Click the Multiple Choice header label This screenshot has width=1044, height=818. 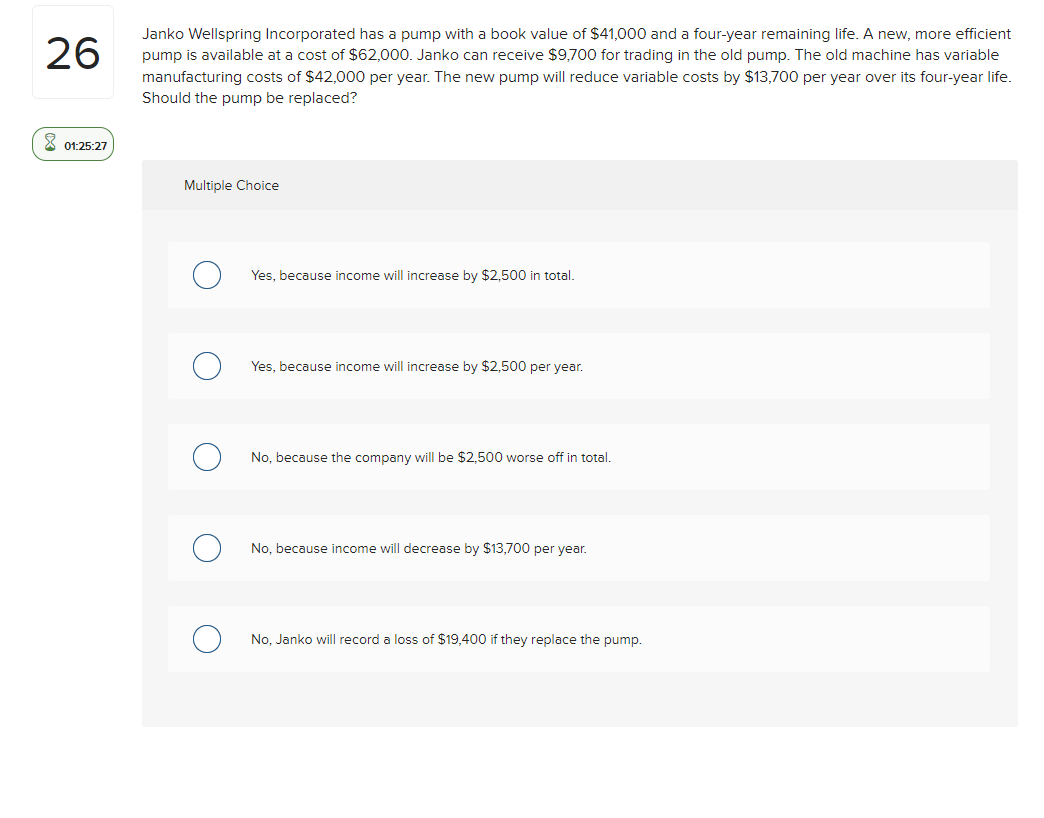pos(231,186)
